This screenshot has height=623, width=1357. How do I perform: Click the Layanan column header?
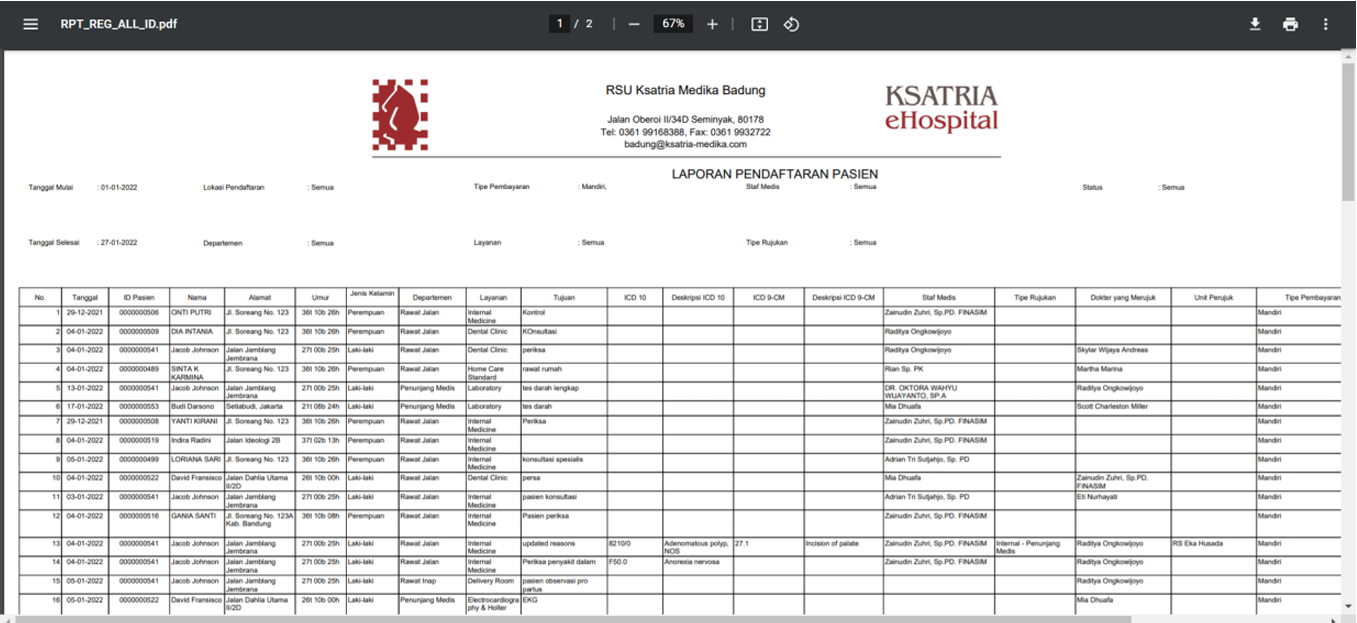point(493,297)
